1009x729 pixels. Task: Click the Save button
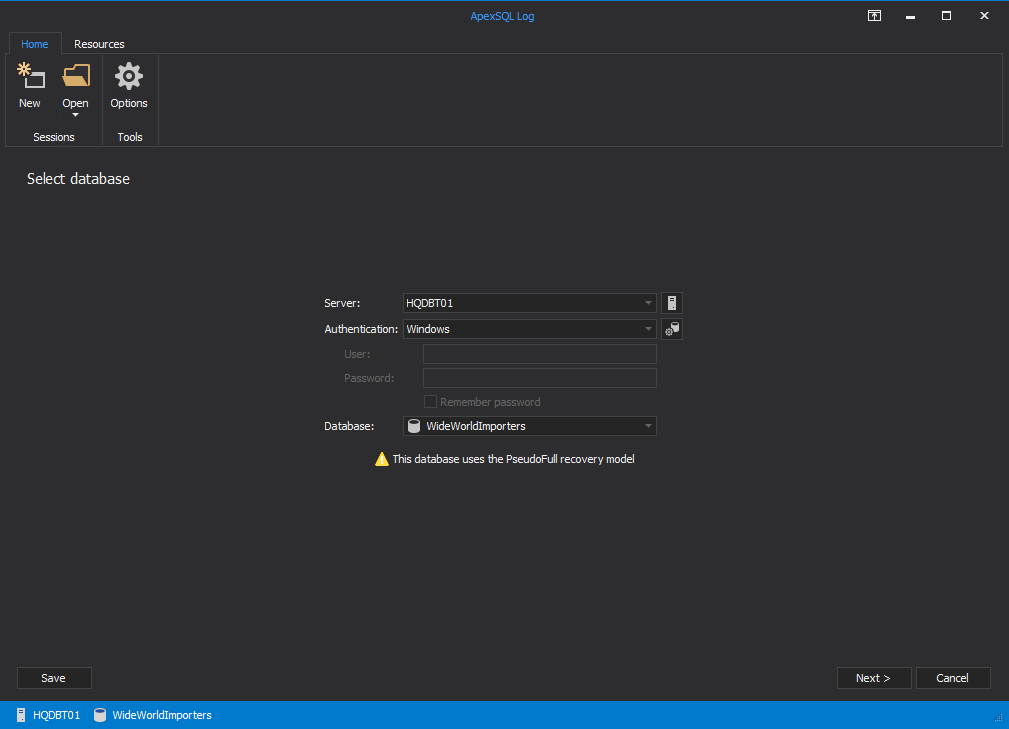(x=54, y=678)
